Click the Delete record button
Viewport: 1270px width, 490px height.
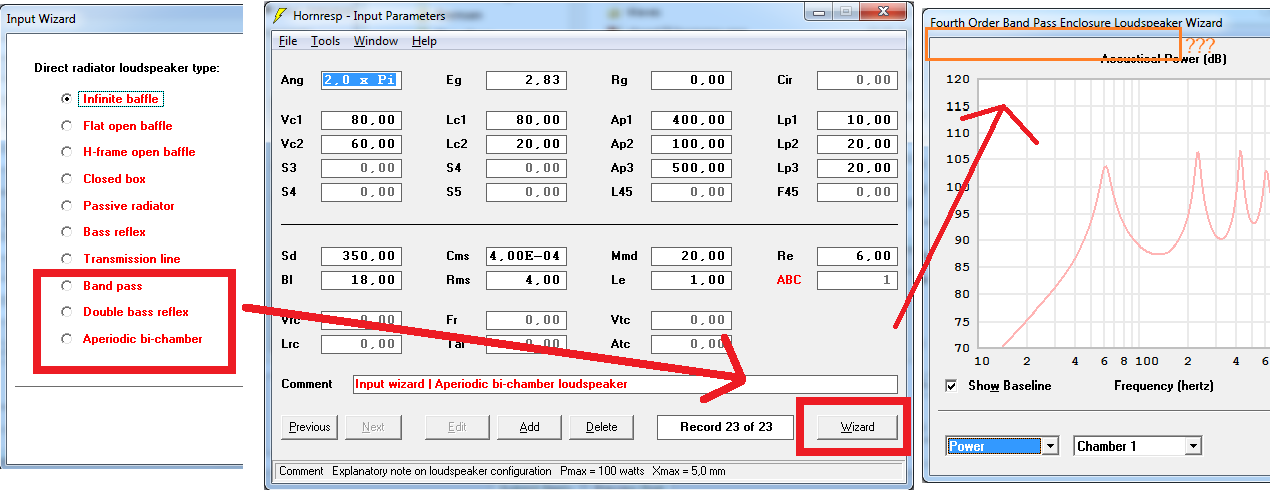pos(602,427)
